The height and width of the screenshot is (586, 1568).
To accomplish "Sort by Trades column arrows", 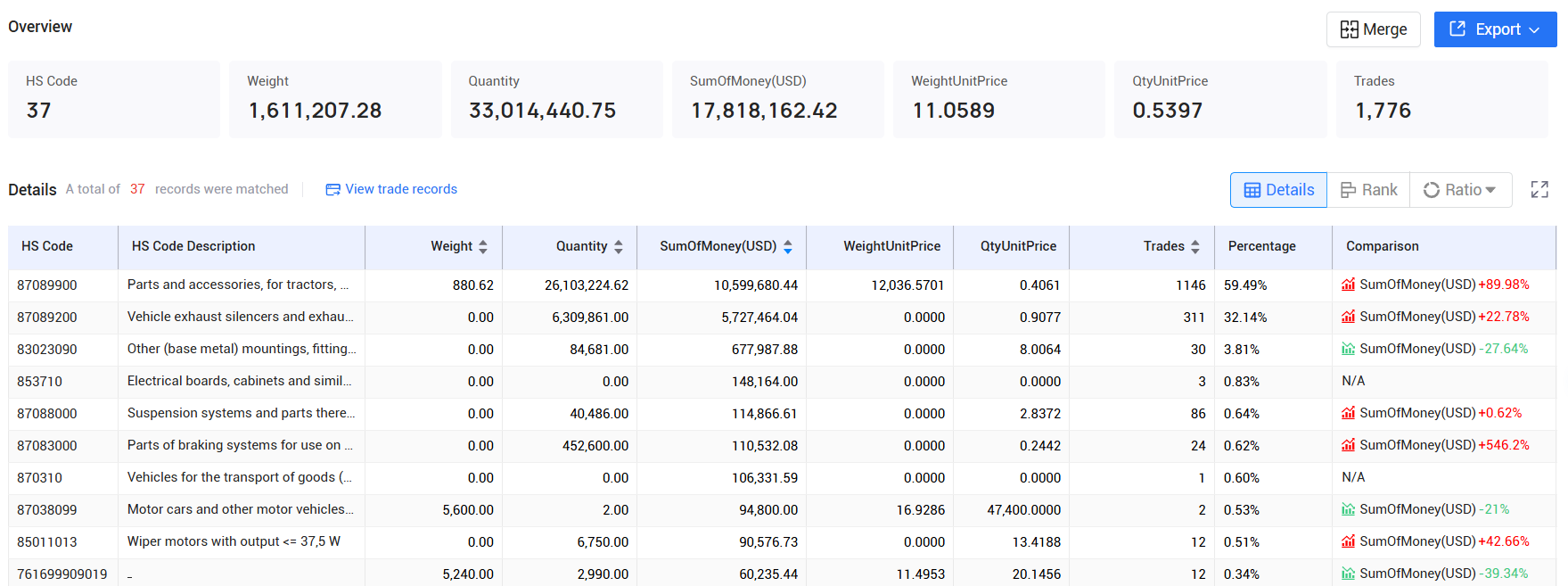I will point(1195,247).
